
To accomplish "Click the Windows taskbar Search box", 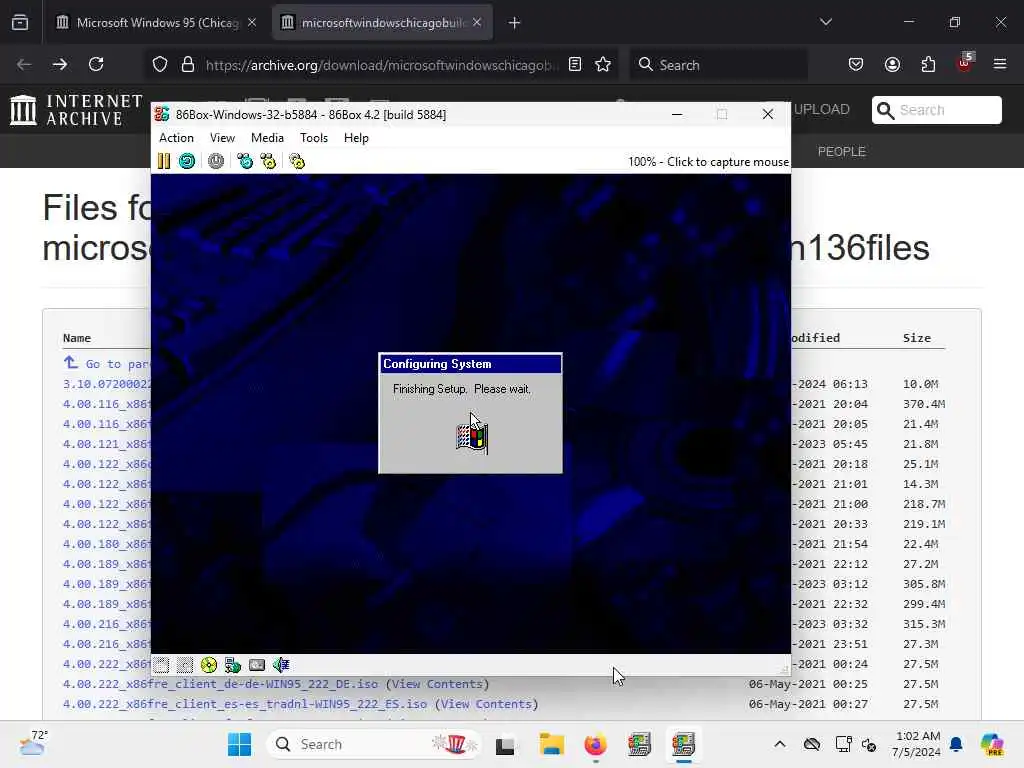I will click(x=374, y=744).
